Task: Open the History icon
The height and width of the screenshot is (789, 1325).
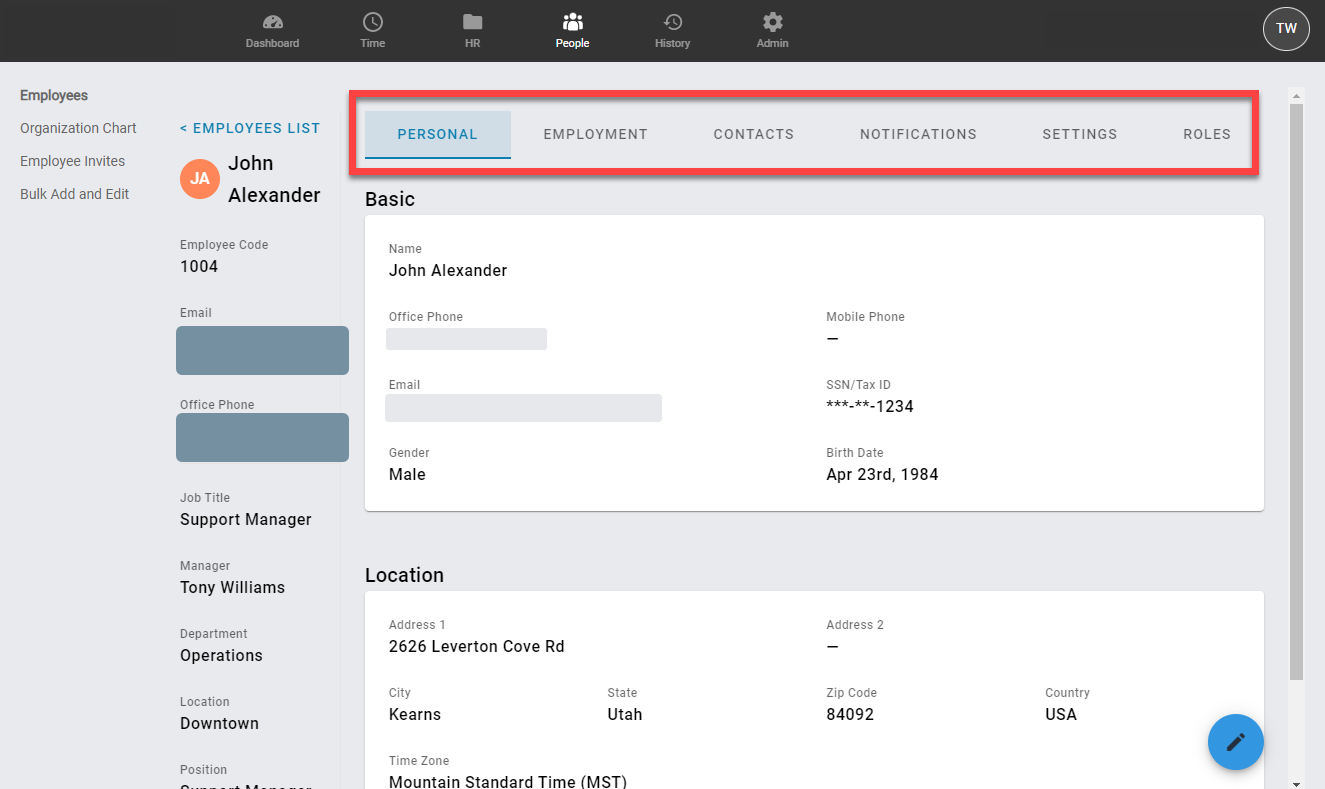Action: [672, 22]
